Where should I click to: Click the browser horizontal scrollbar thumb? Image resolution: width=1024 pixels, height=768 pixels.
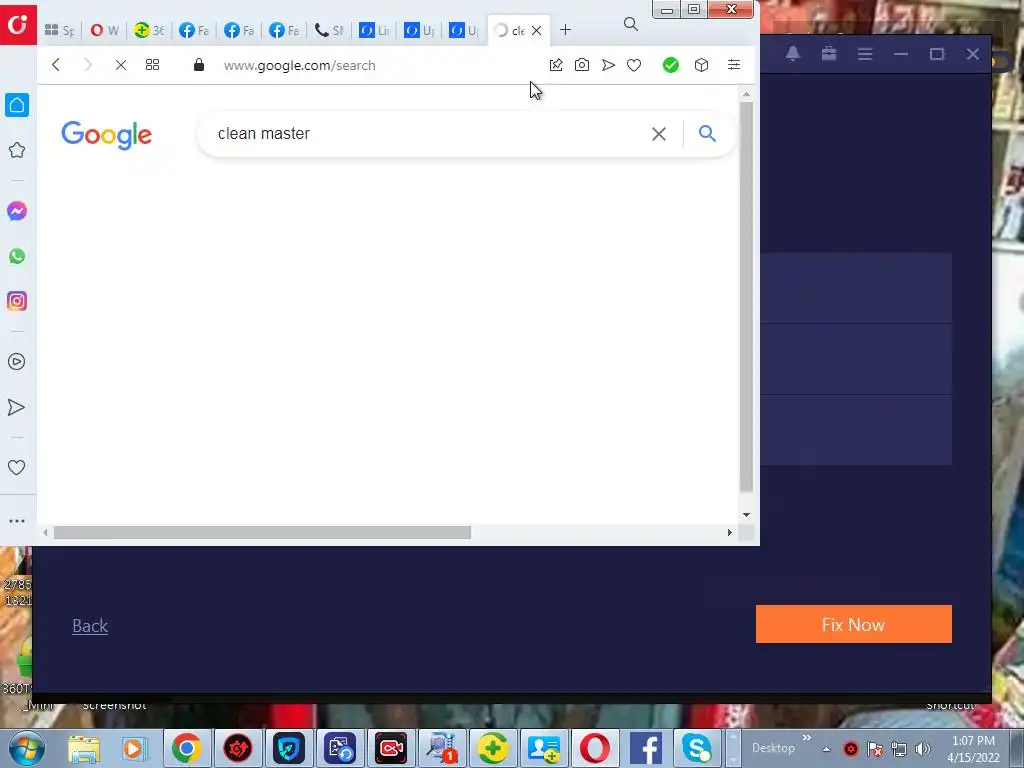262,533
